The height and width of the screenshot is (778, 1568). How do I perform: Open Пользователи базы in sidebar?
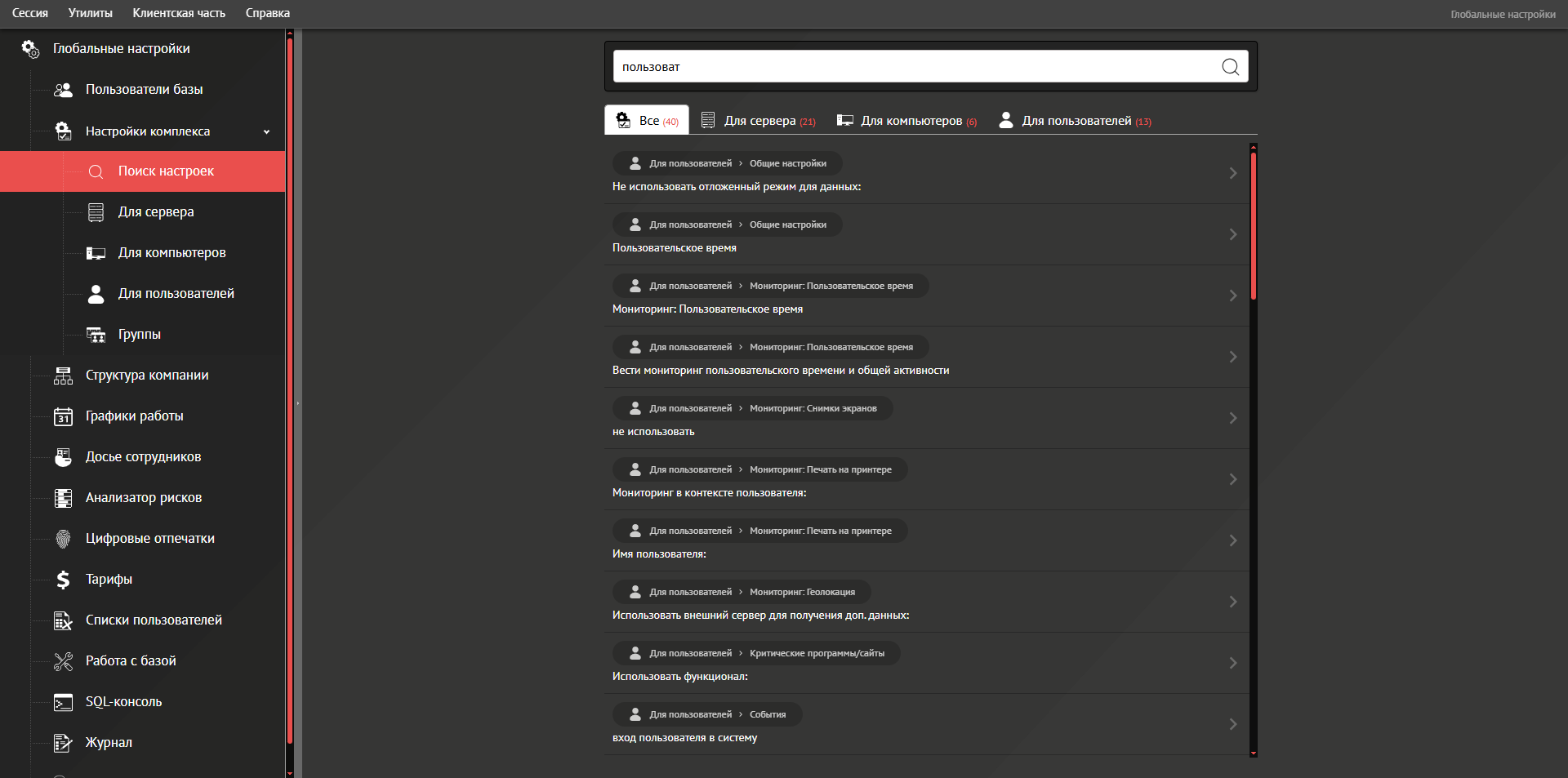coord(144,90)
